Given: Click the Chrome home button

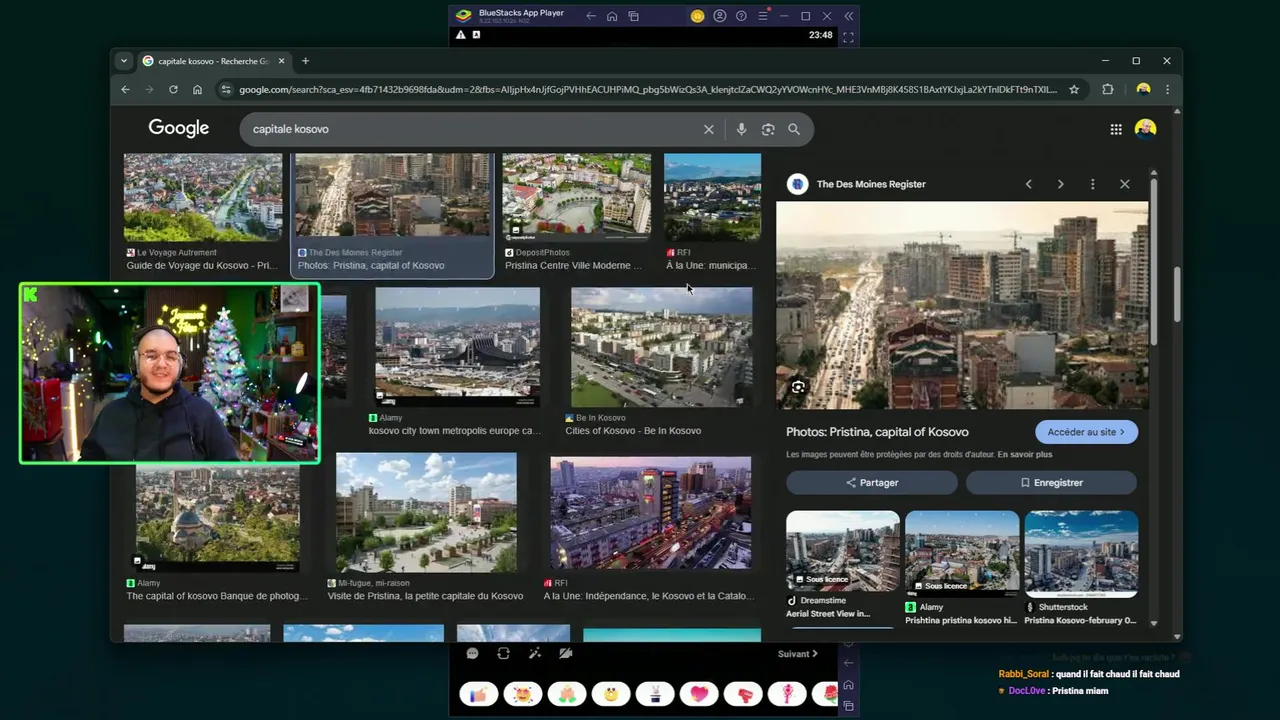Looking at the screenshot, I should 197,89.
